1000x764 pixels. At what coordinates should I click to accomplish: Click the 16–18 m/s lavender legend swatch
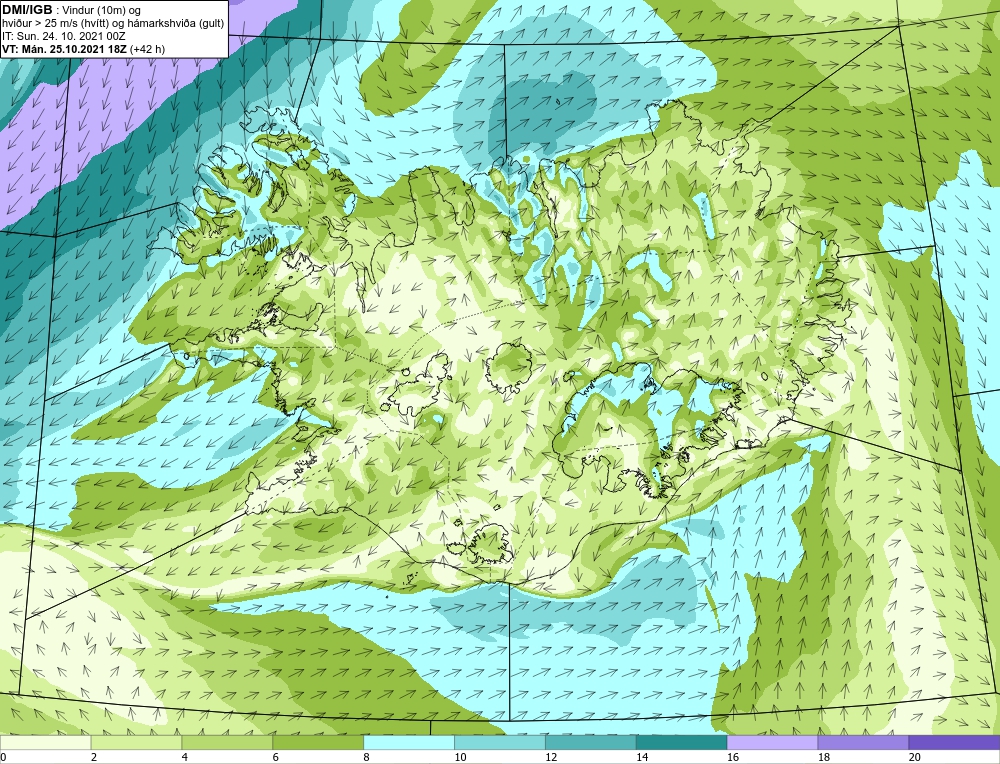(x=772, y=742)
